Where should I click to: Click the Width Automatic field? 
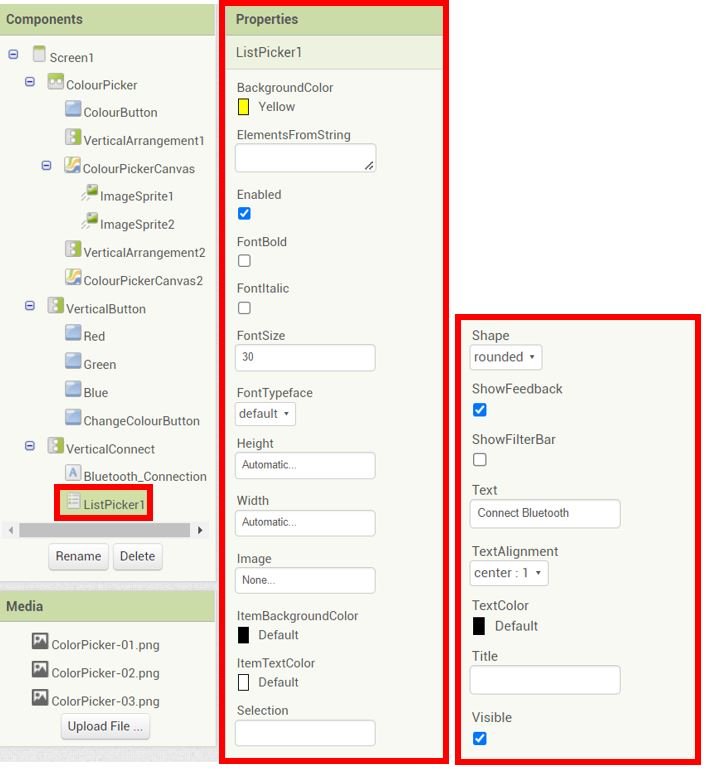coord(305,523)
